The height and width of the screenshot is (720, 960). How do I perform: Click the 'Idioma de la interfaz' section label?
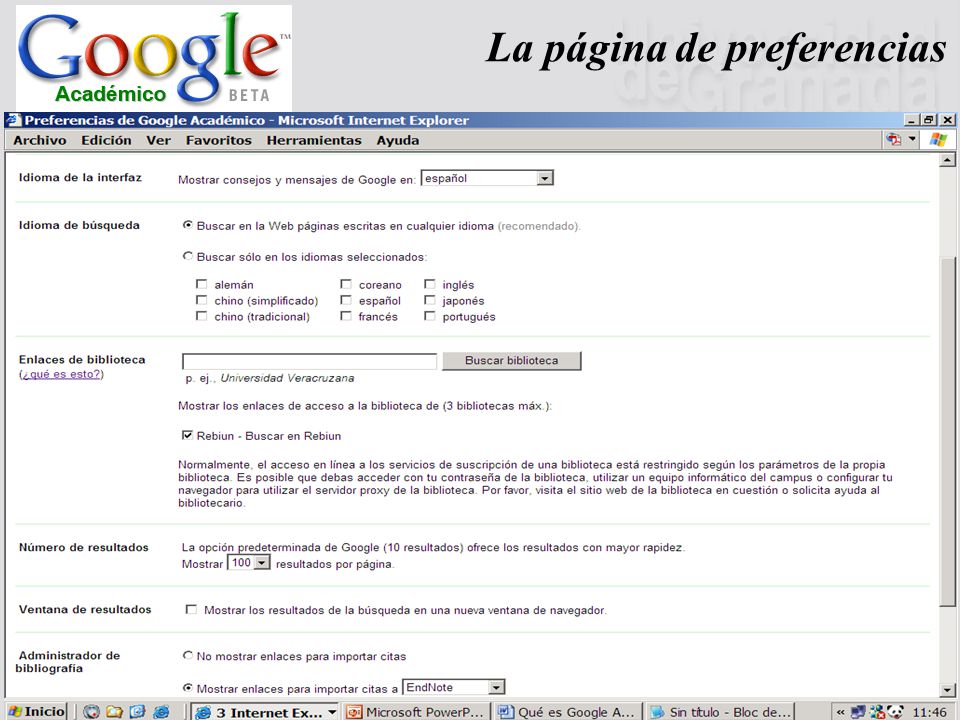pos(80,178)
